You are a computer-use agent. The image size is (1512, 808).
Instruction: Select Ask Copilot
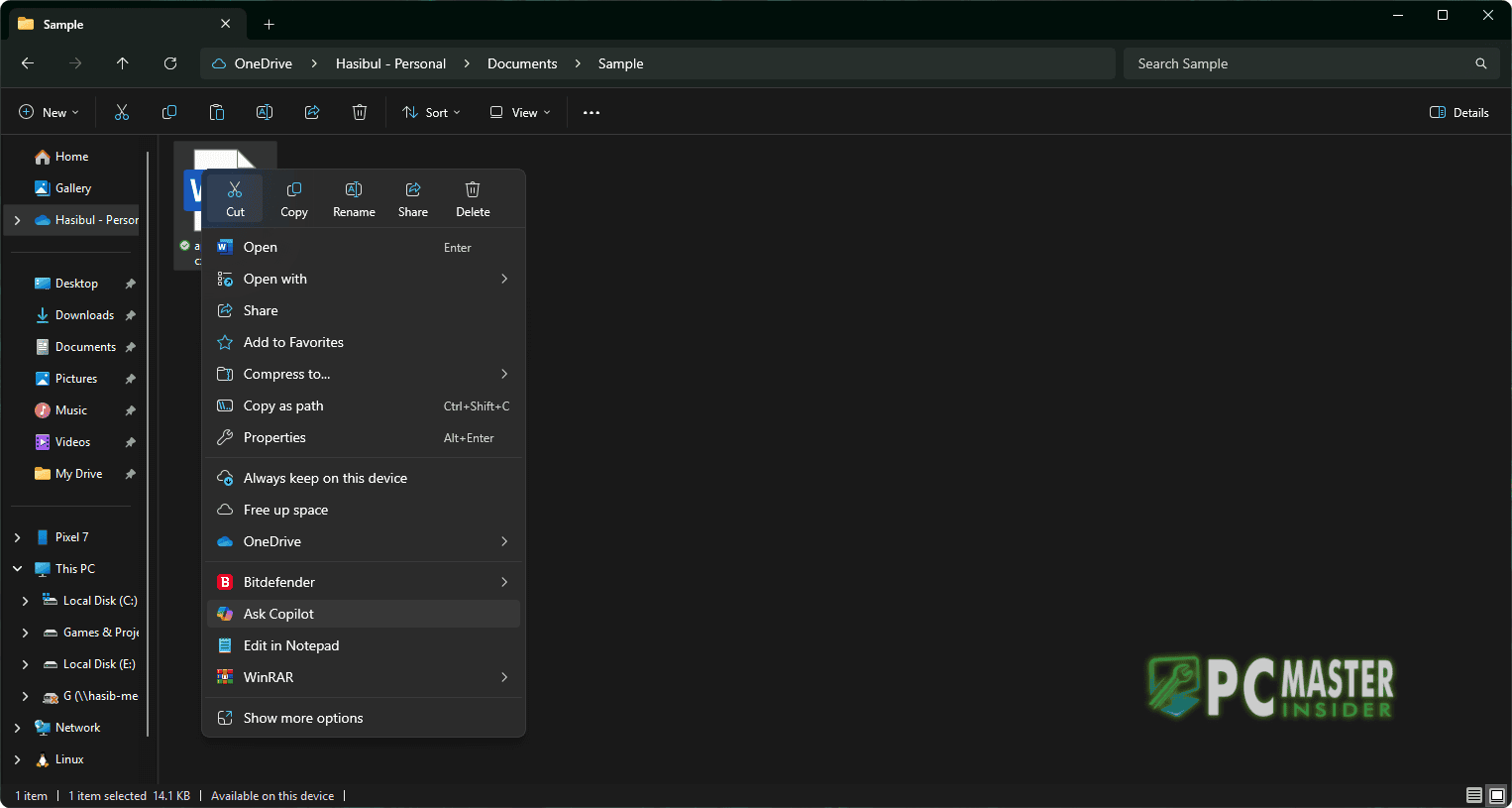pos(364,614)
